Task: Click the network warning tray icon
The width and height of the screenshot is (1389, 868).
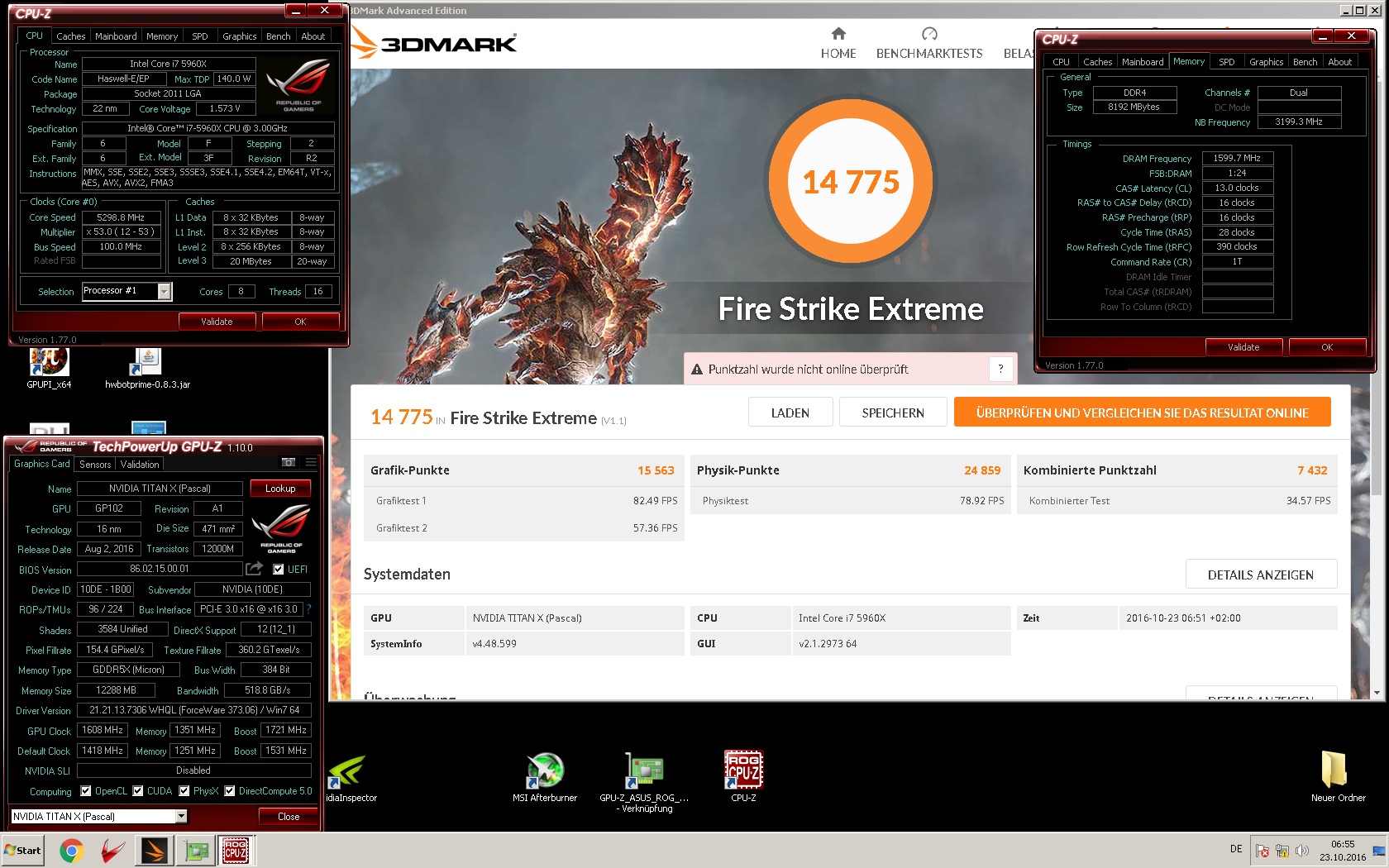Action: tap(1282, 851)
